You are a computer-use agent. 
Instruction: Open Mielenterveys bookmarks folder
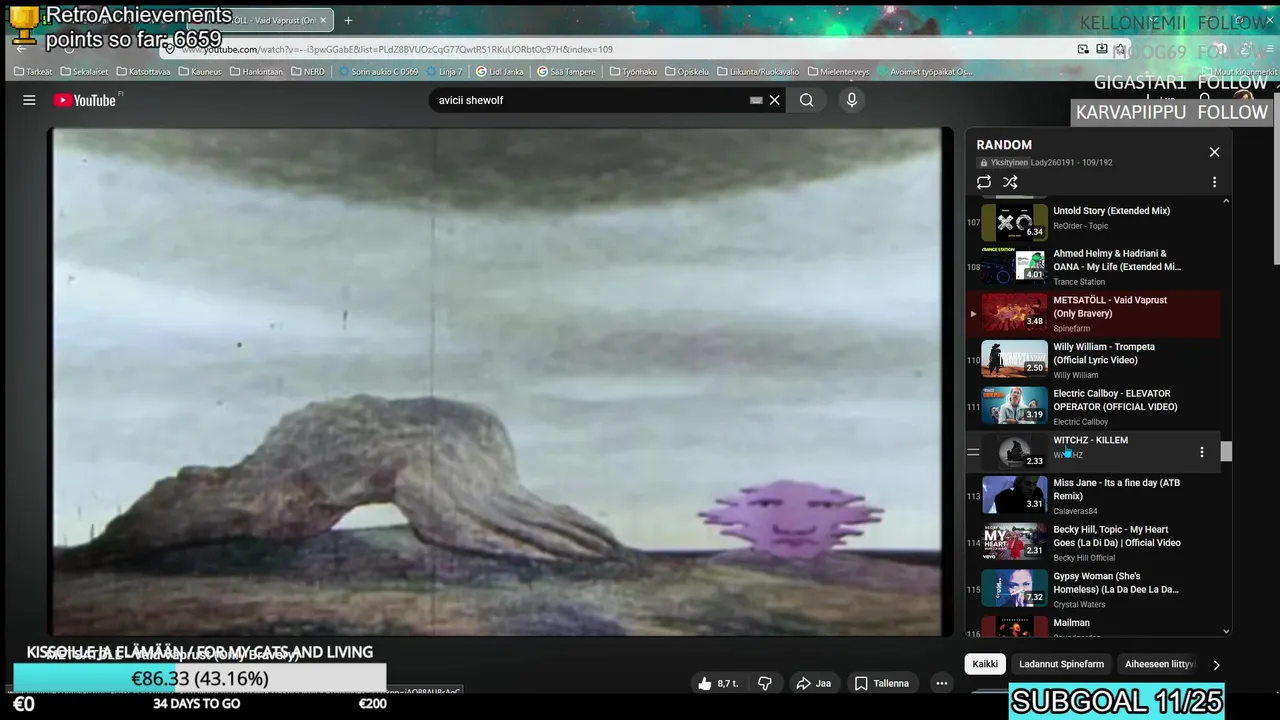pos(839,72)
